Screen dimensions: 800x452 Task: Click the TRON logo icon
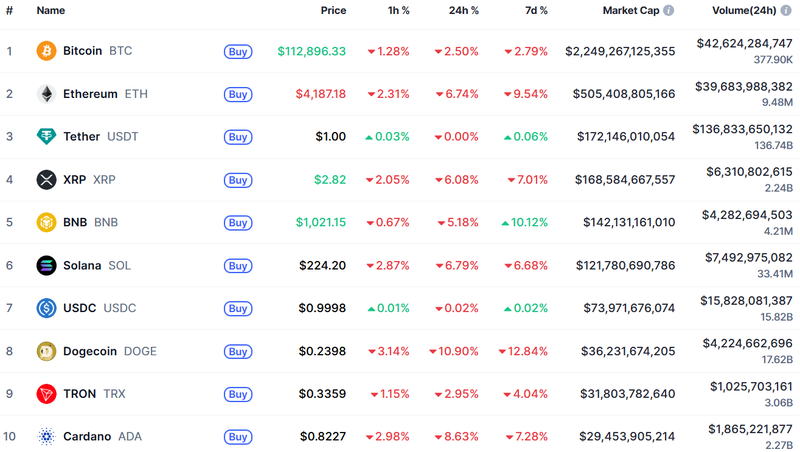[46, 394]
